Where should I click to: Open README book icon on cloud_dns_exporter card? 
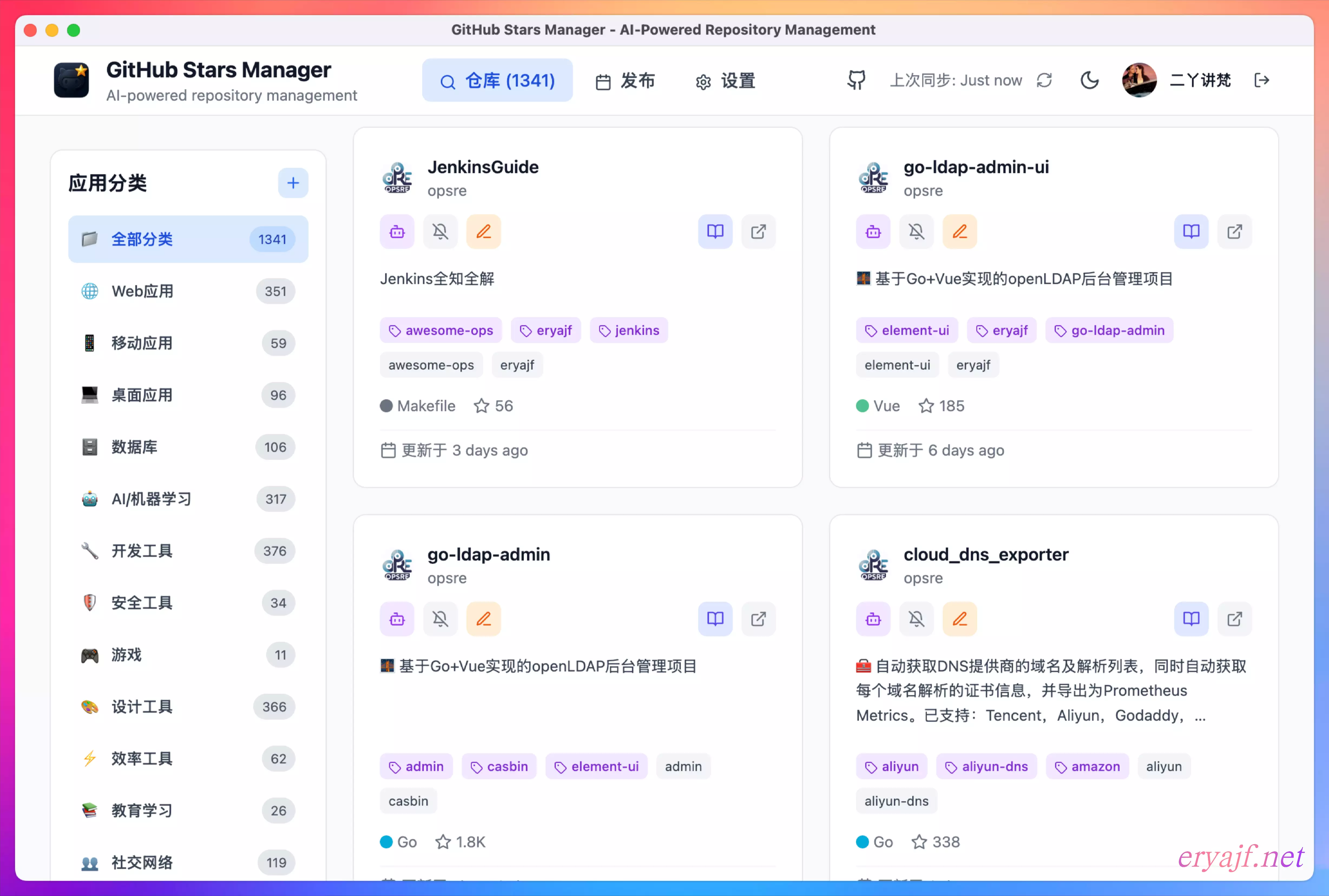(1191, 620)
